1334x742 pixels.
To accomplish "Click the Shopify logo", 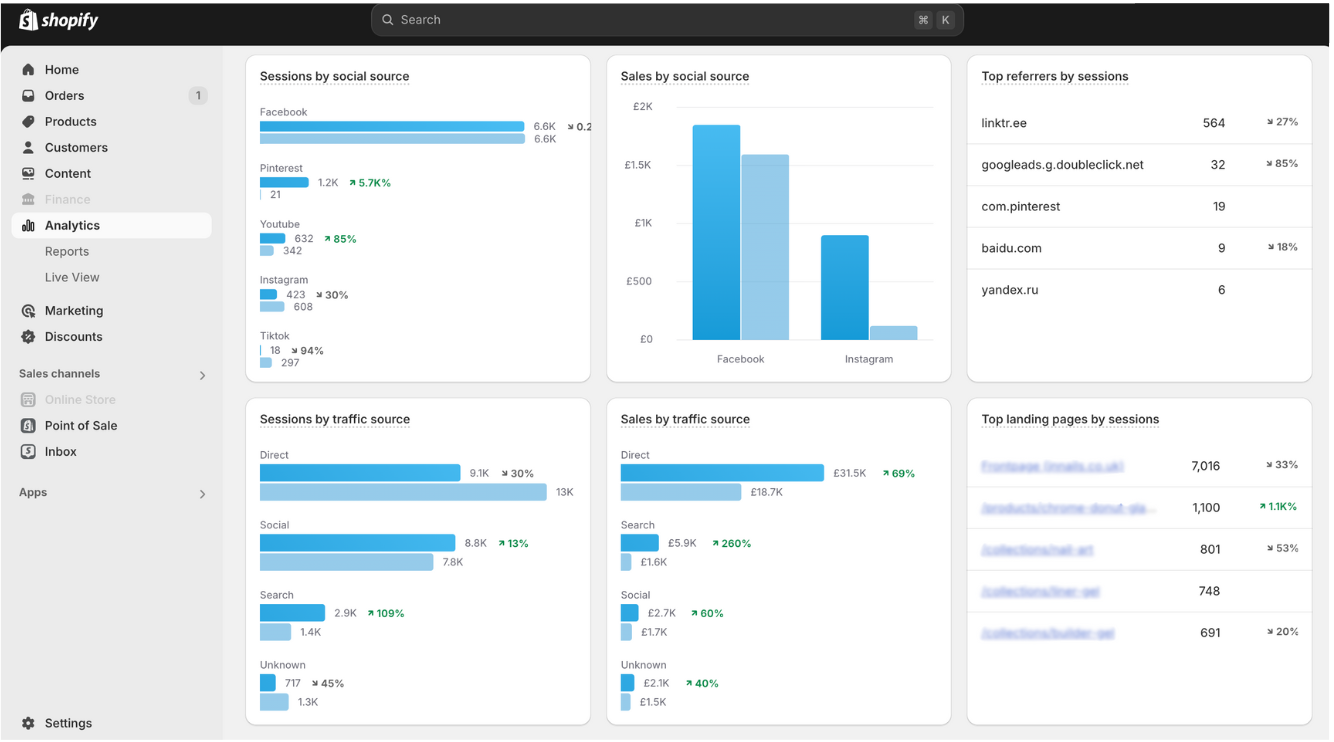I will point(59,20).
